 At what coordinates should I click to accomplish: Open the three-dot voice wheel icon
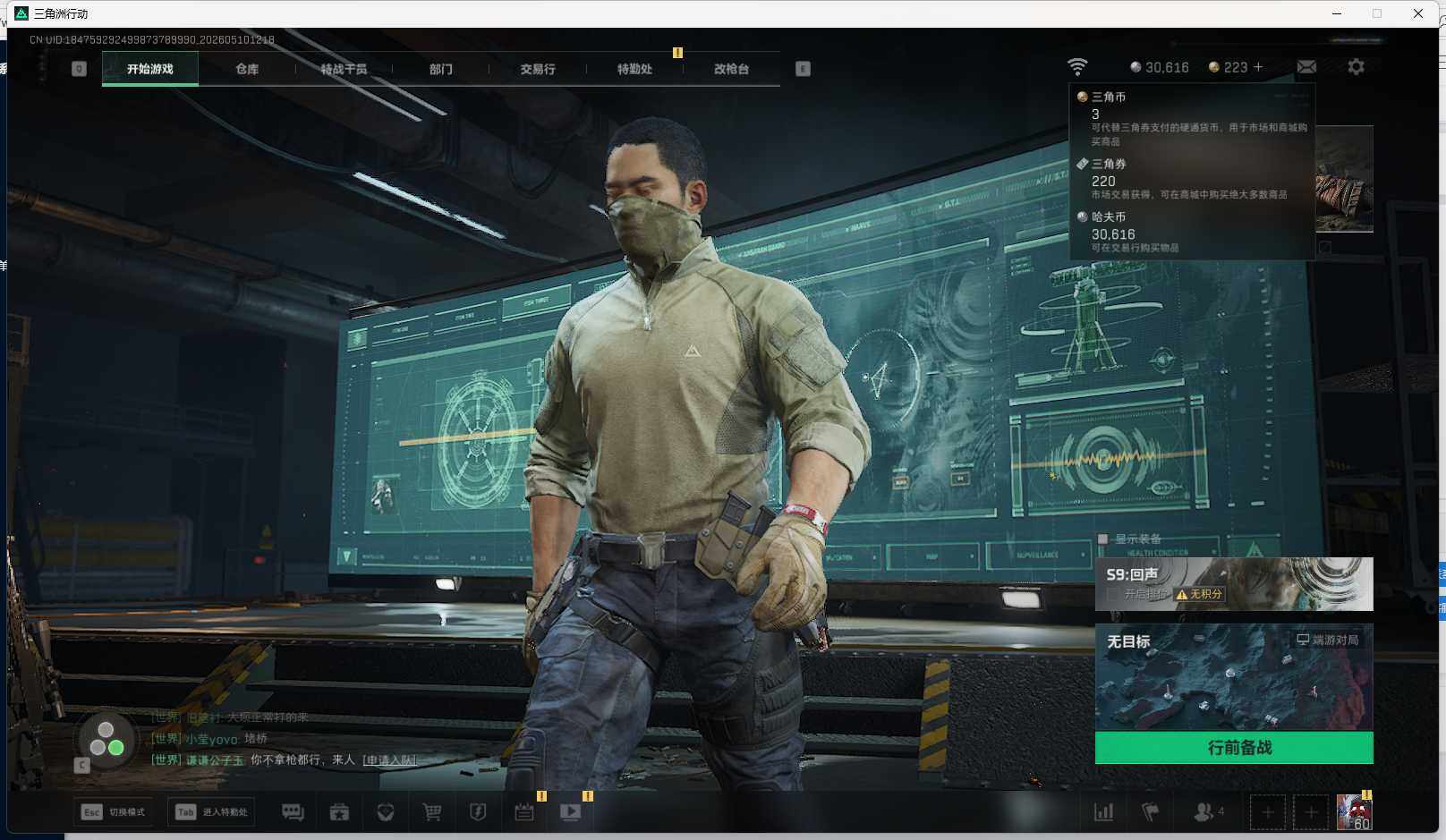pos(106,739)
